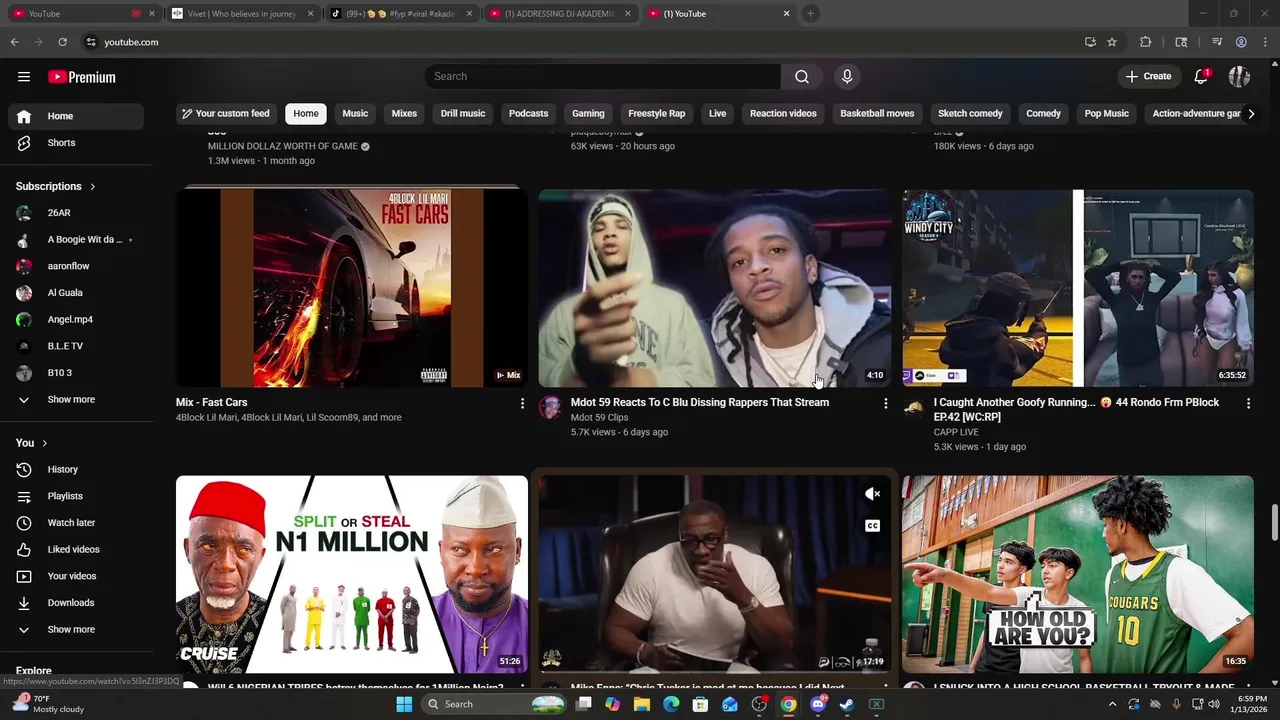
Task: Open the YouTube hamburger guide menu
Action: 24,77
